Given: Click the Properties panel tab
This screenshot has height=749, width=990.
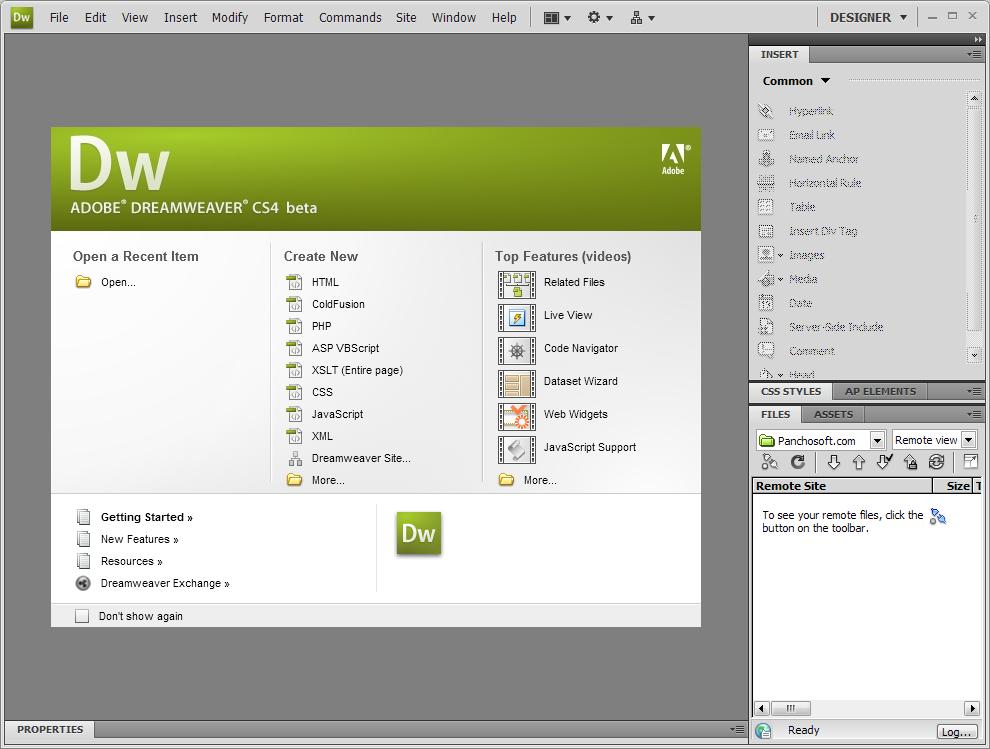Looking at the screenshot, I should (50, 729).
